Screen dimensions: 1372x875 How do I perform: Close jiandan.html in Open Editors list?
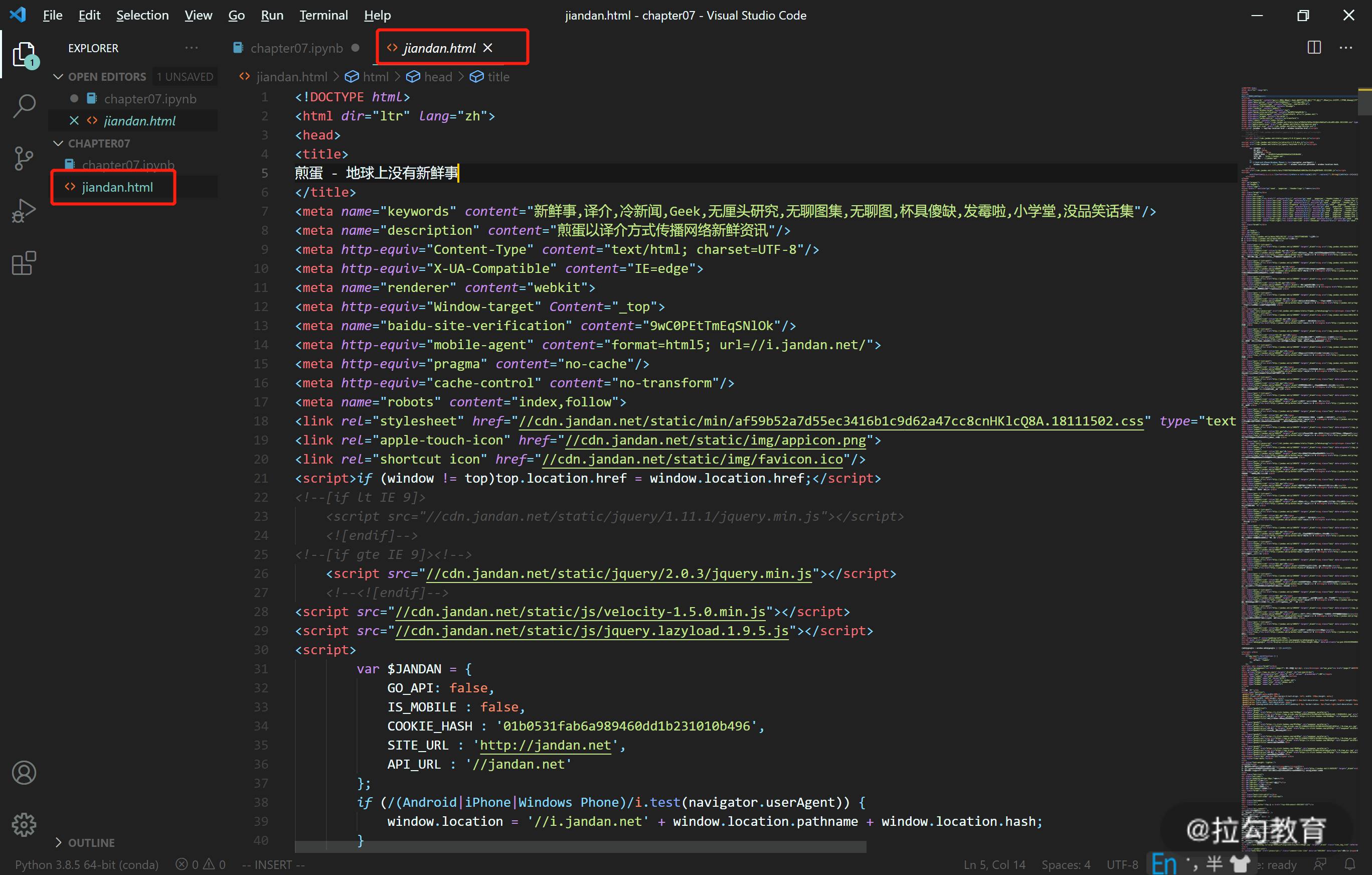pyautogui.click(x=74, y=121)
